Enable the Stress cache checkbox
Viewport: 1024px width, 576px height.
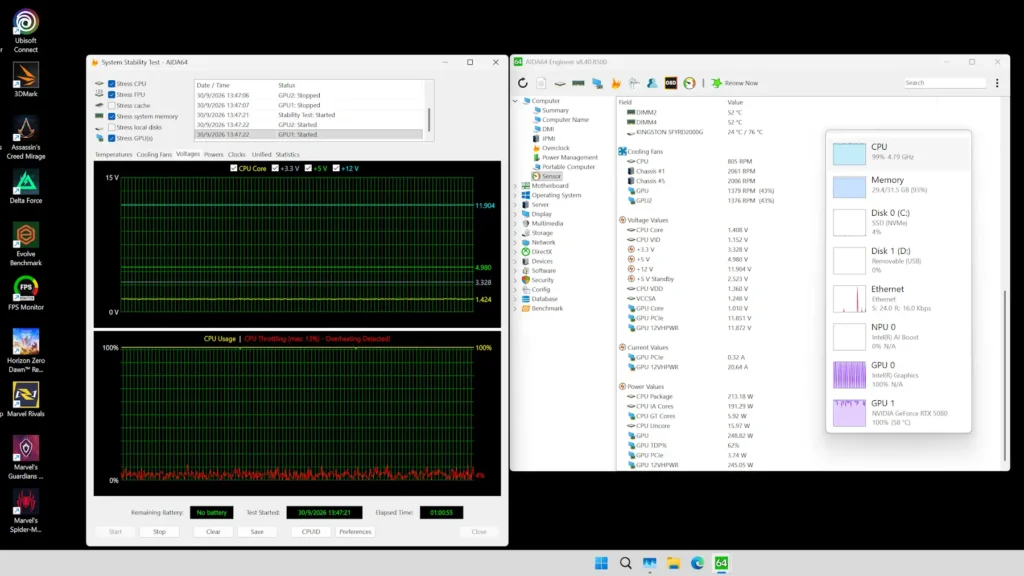[112, 105]
